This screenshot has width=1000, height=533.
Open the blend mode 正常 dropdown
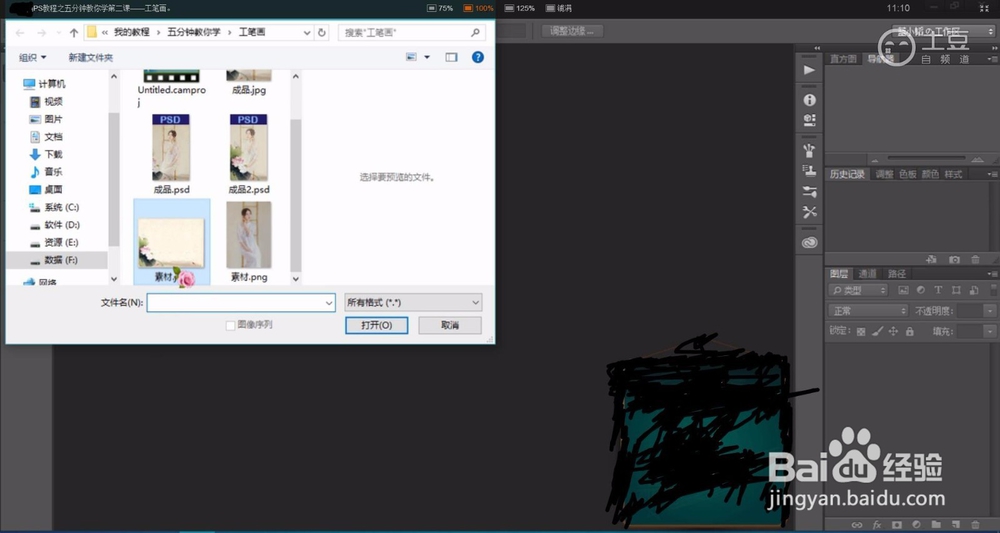867,311
